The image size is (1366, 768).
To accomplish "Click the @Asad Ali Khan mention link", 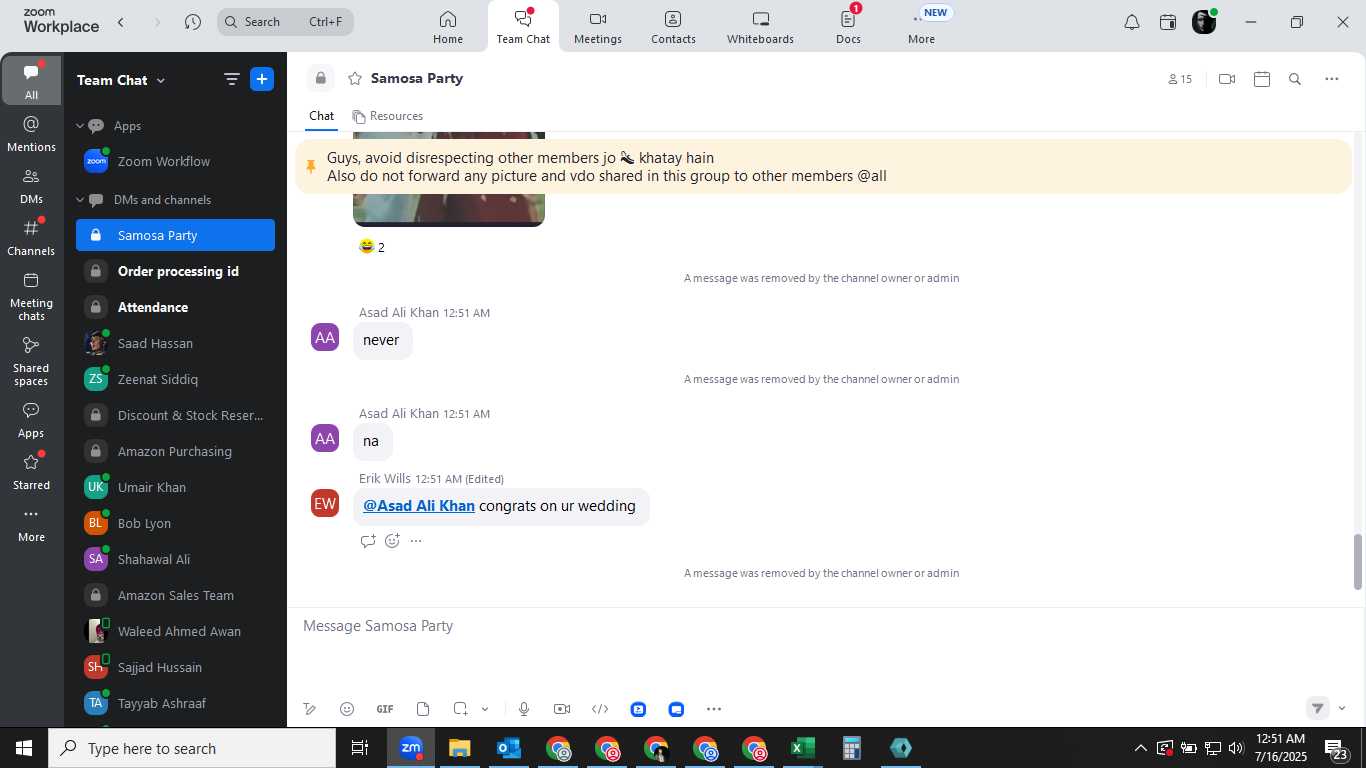I will pos(419,506).
